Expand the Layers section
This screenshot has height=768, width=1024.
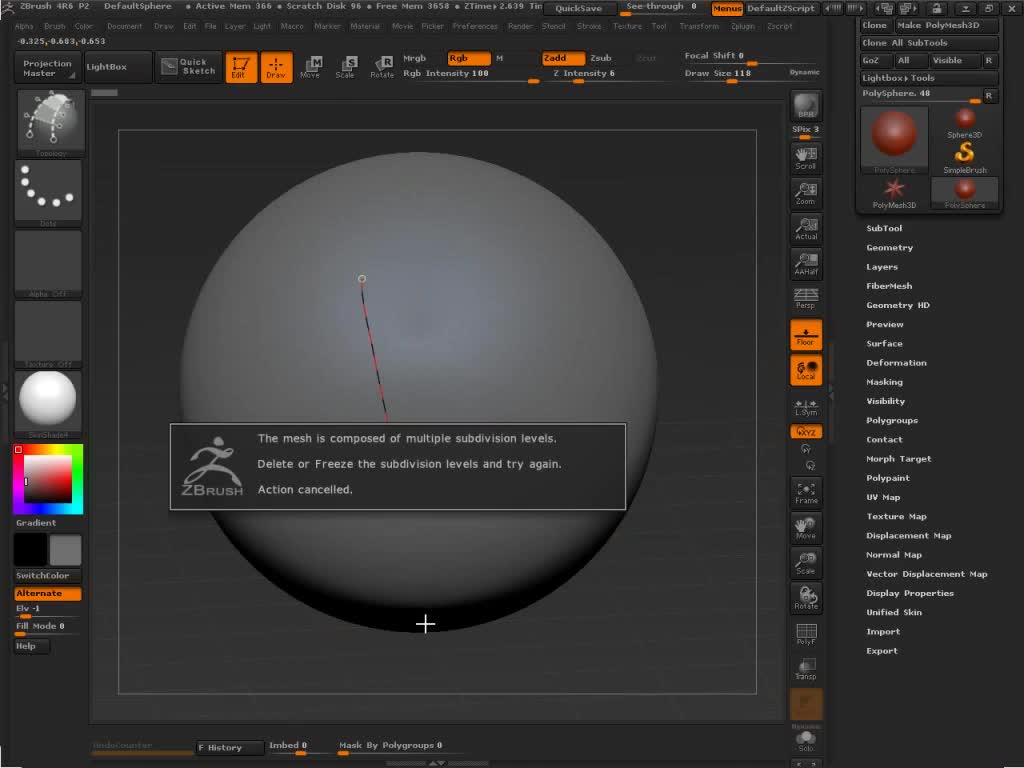882,266
